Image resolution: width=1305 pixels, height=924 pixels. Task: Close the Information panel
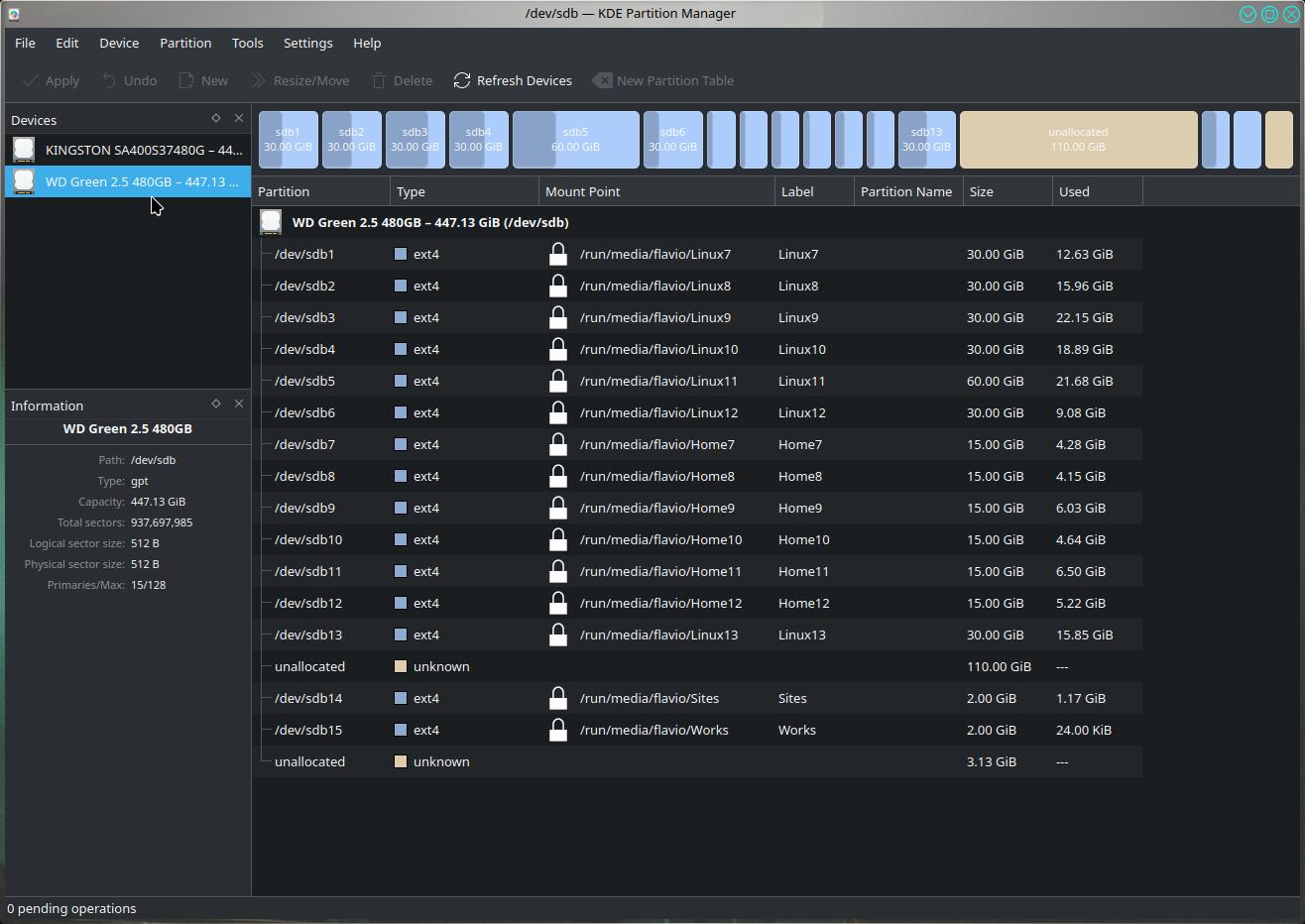[239, 404]
